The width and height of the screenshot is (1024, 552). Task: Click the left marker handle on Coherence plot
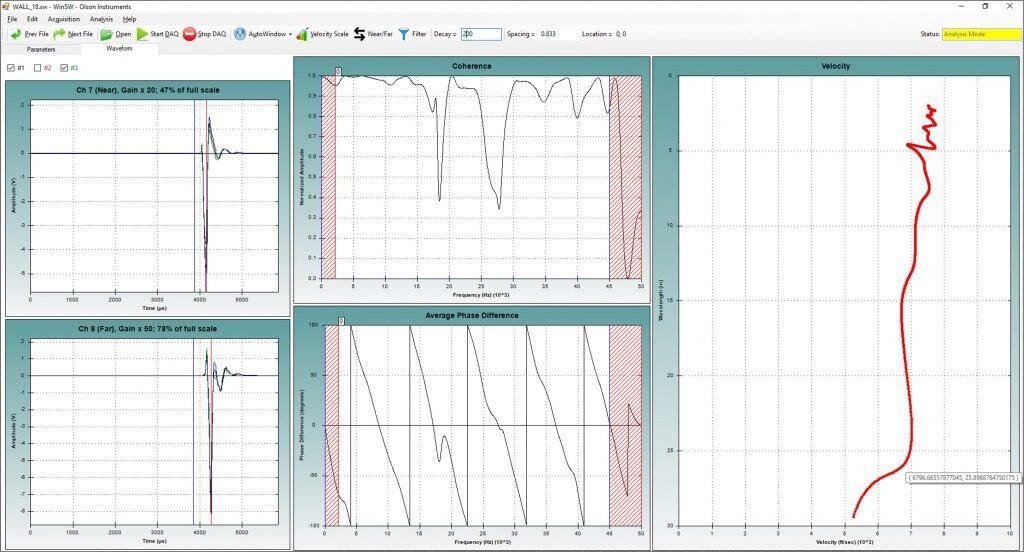click(x=338, y=72)
